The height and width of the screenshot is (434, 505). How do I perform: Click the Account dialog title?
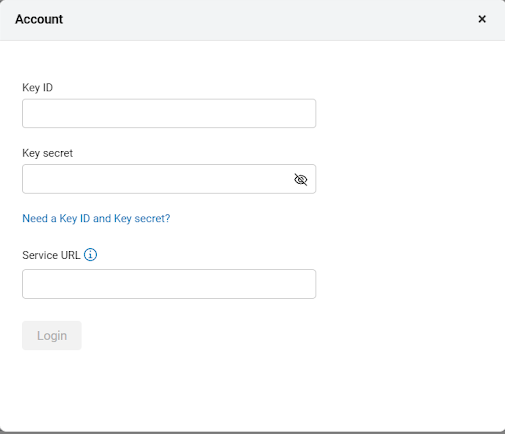tap(39, 19)
